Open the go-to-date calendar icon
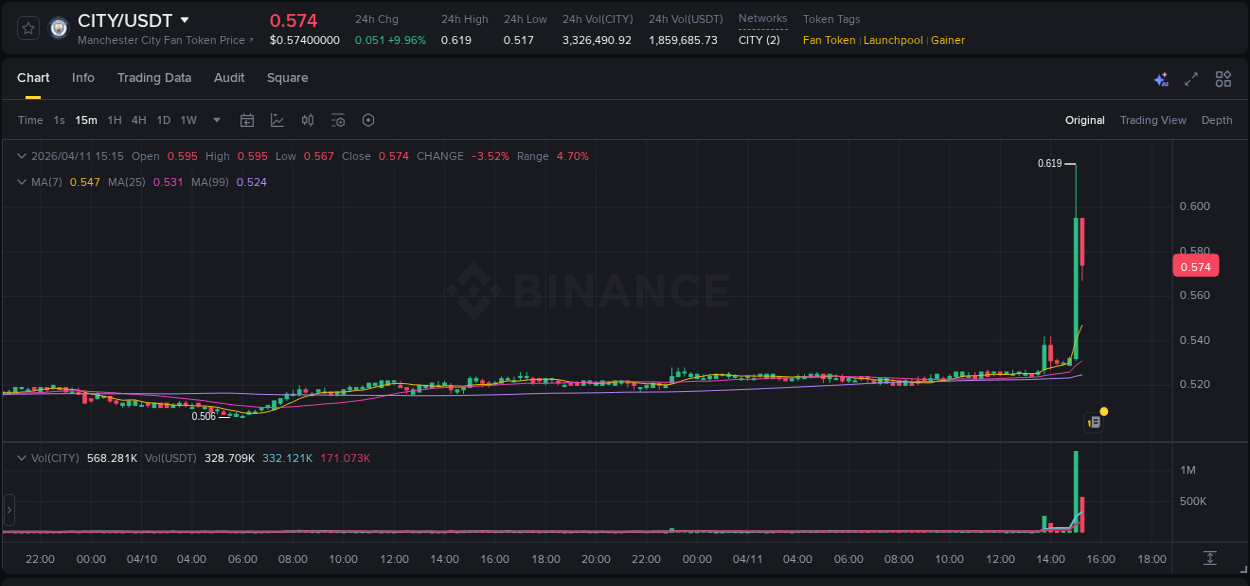 [247, 120]
